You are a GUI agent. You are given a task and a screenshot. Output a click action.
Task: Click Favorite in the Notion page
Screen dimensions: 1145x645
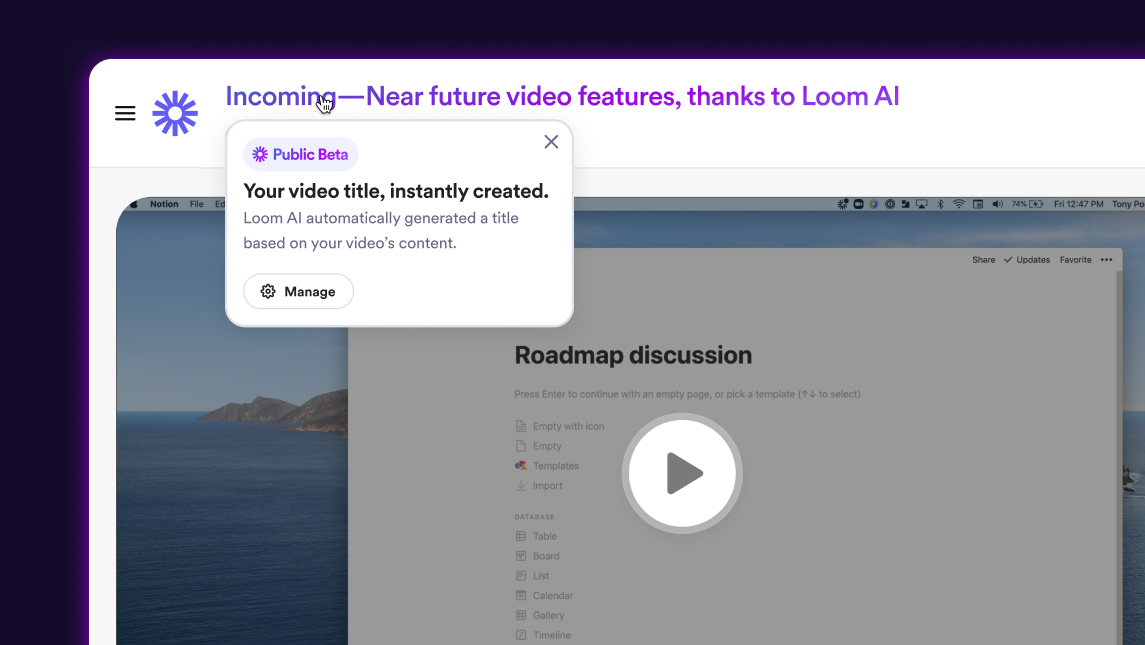click(1076, 260)
